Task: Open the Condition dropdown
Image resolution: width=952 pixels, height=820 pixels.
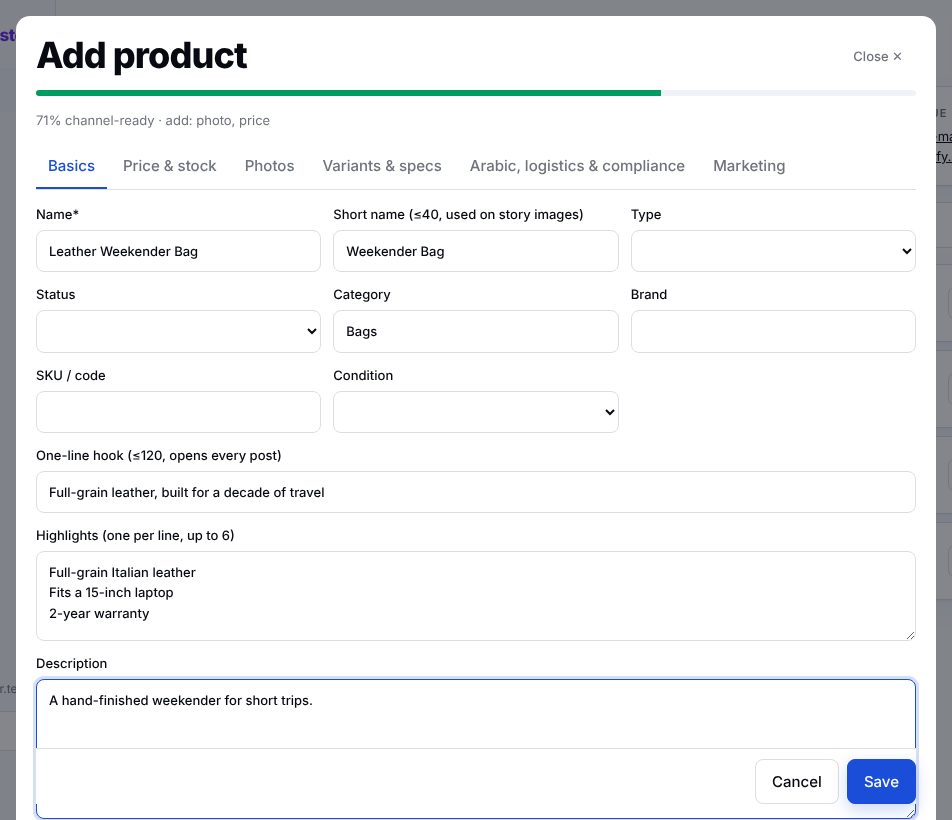Action: (475, 412)
